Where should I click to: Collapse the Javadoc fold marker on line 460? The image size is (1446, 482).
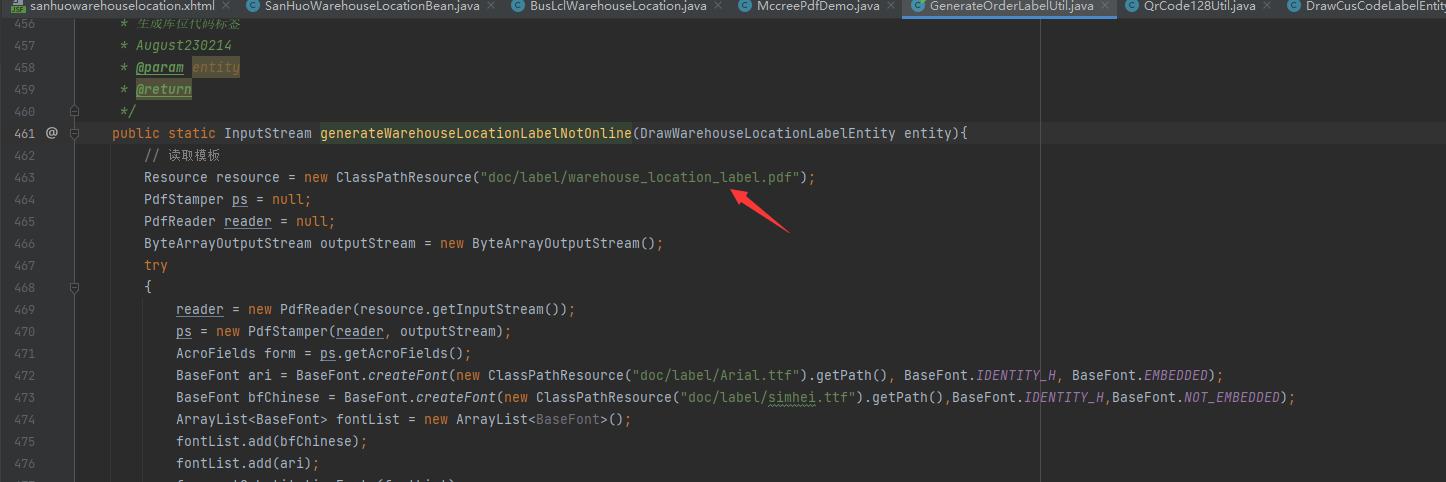74,111
